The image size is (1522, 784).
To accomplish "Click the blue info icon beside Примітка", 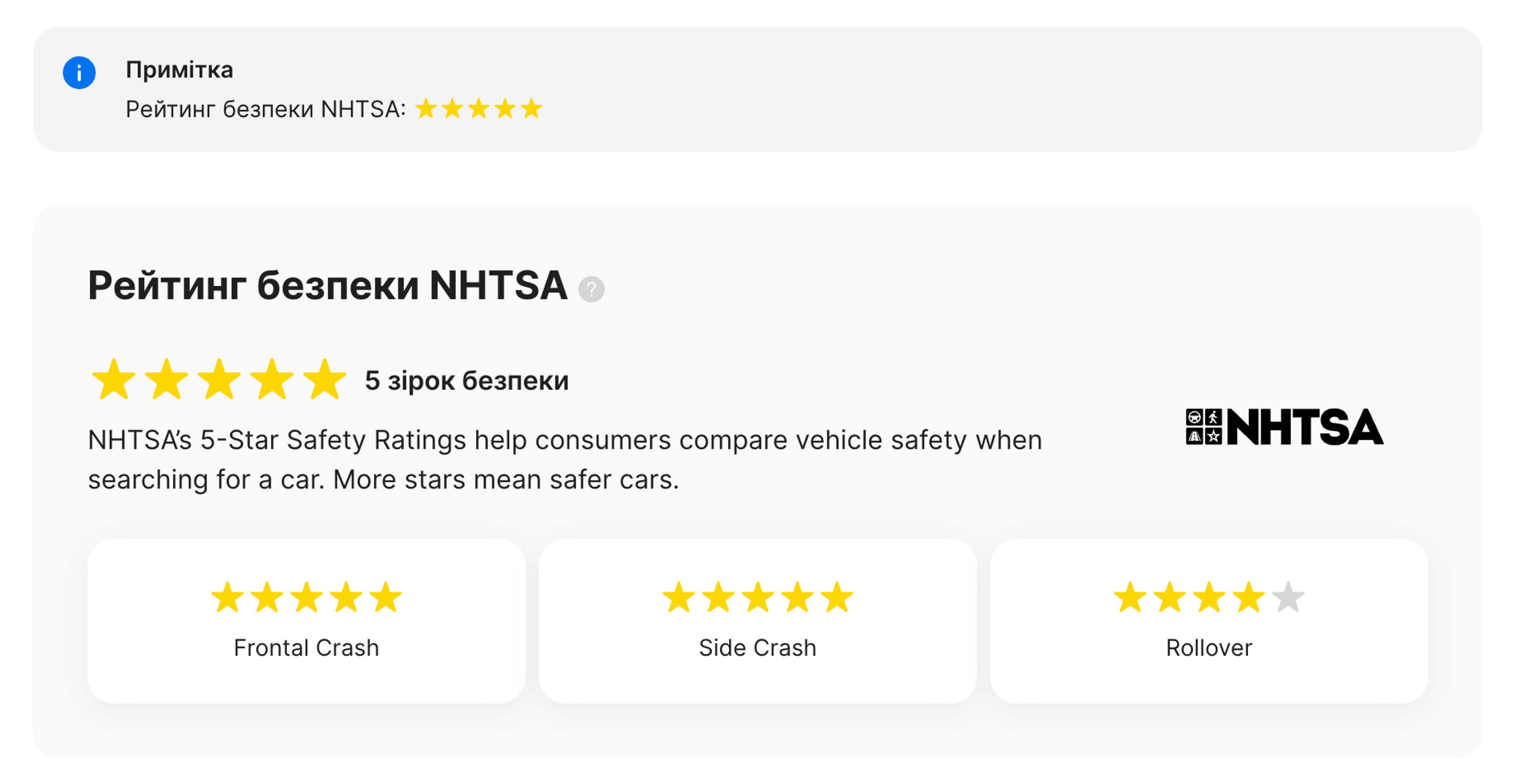I will 80,72.
